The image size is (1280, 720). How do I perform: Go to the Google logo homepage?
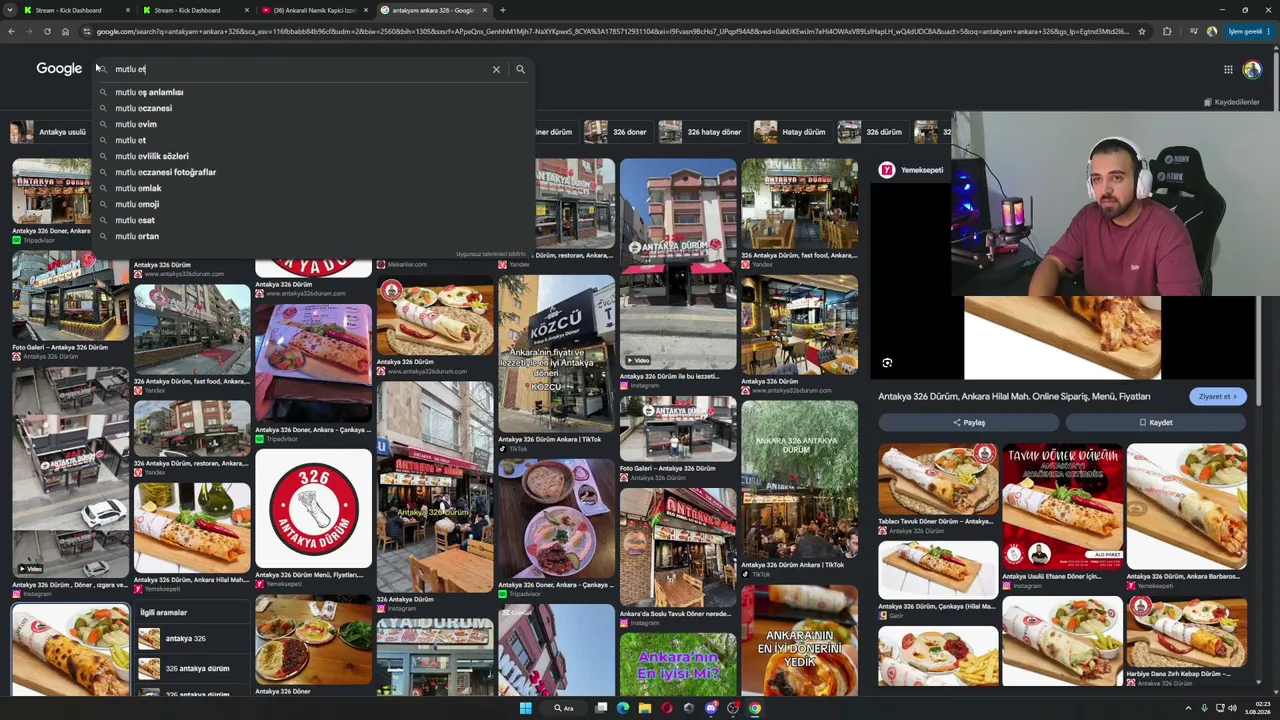59,69
